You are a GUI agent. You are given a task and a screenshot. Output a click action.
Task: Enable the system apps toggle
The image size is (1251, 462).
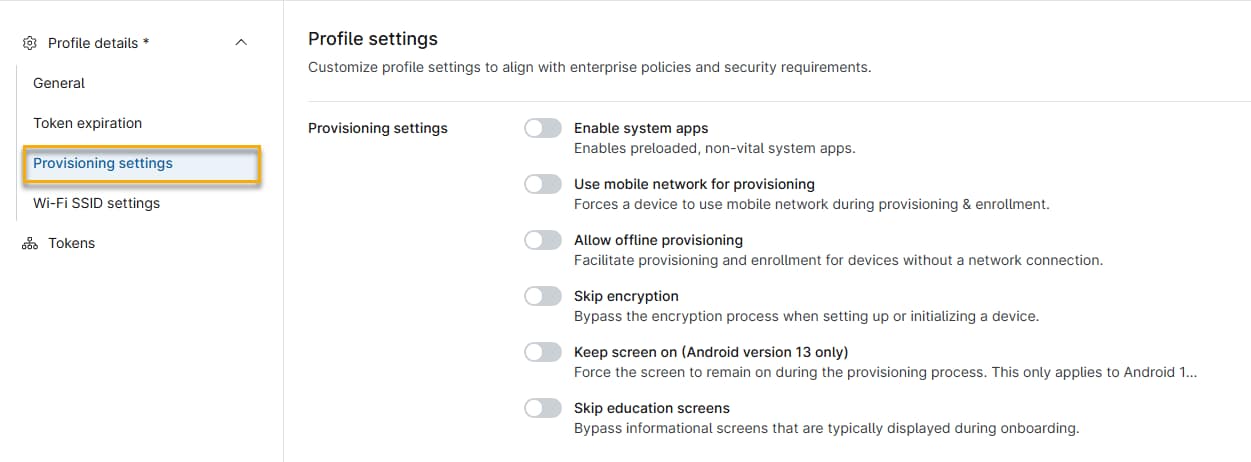pos(543,128)
